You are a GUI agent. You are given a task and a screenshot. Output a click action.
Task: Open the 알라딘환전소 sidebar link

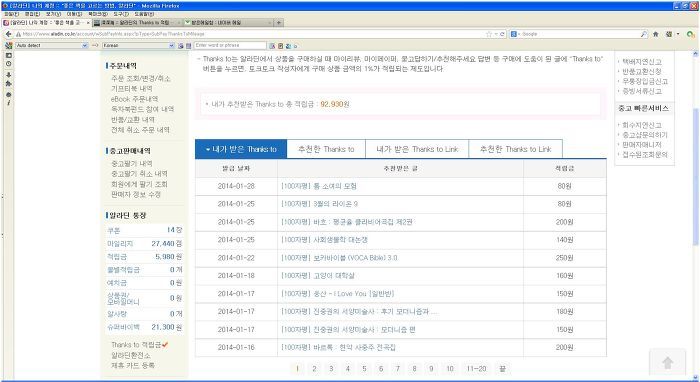pyautogui.click(x=131, y=355)
